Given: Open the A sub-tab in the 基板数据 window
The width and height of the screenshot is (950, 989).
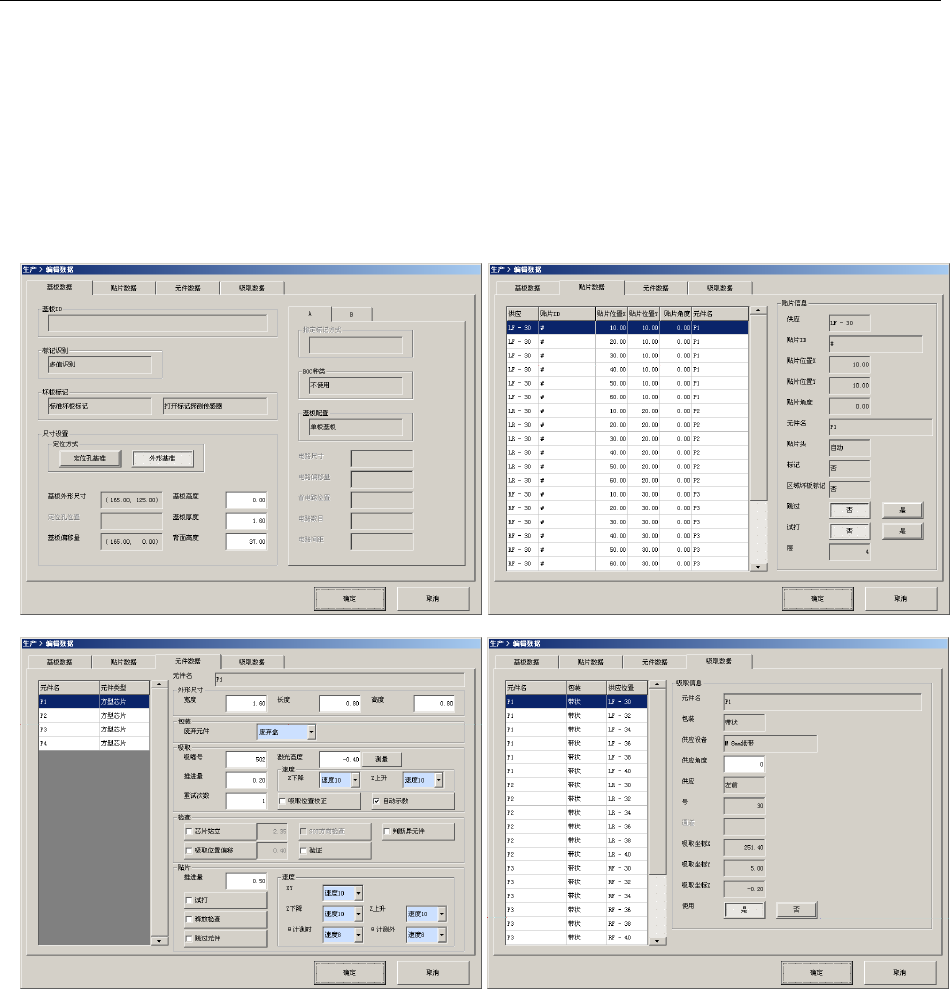Looking at the screenshot, I should click(x=310, y=313).
